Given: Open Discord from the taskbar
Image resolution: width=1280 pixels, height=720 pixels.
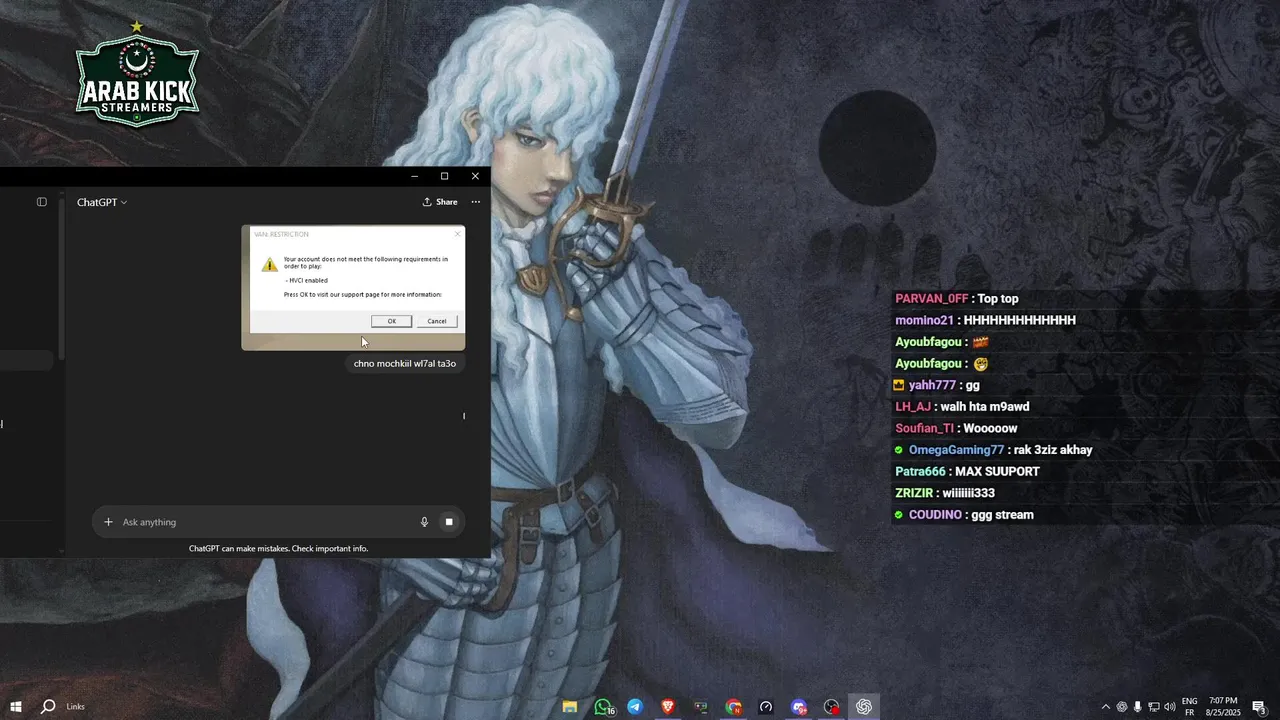Looking at the screenshot, I should point(799,707).
